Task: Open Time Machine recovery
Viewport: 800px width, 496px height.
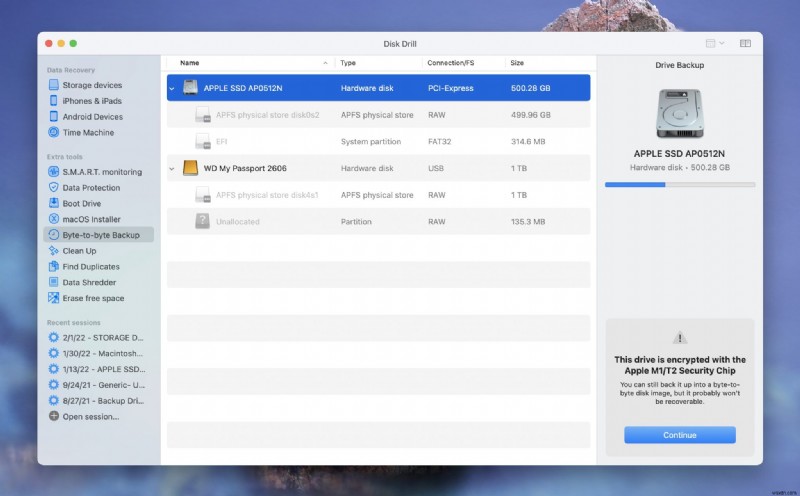Action: pyautogui.click(x=88, y=132)
